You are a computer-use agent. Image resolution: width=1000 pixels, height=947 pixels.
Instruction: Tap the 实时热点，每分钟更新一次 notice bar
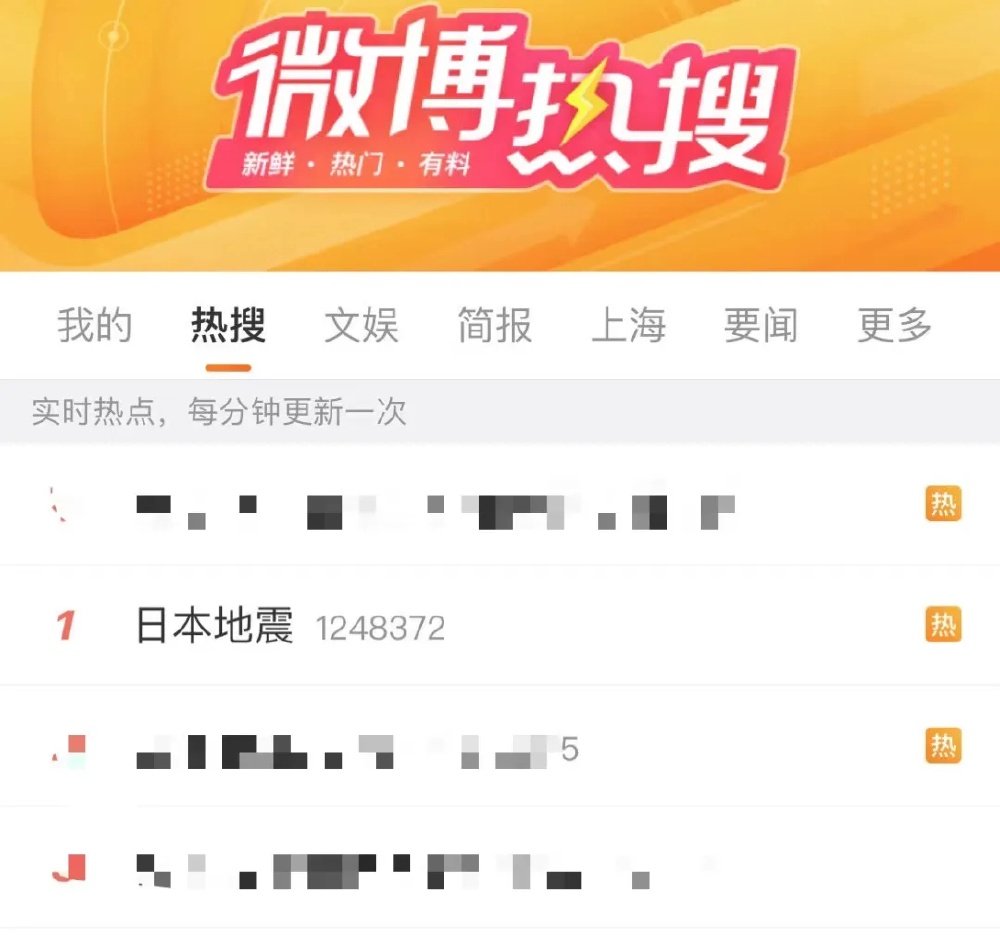(x=500, y=411)
